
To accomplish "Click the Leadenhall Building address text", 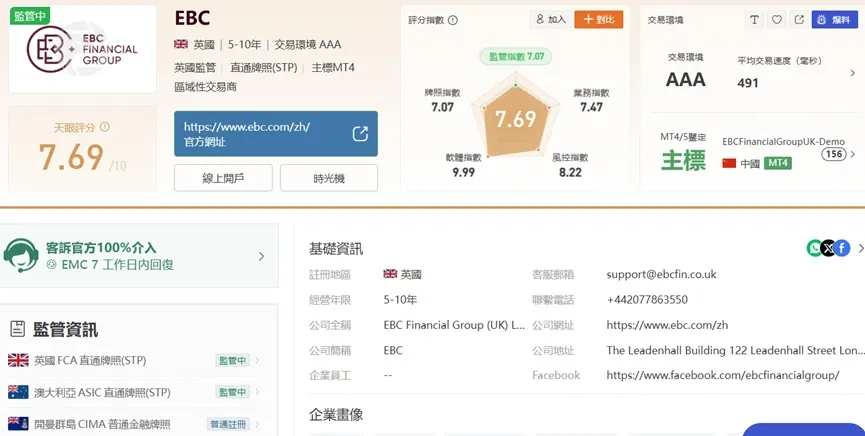I will pos(733,350).
